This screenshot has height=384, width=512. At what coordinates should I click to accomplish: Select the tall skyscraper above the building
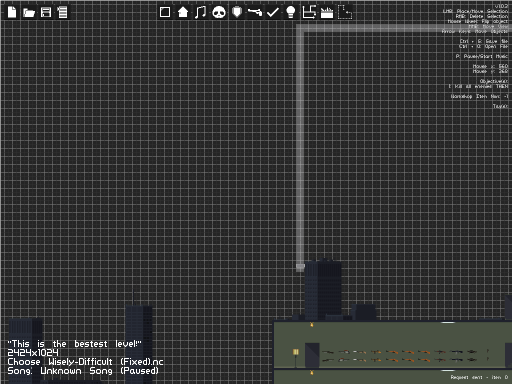[x=323, y=289]
